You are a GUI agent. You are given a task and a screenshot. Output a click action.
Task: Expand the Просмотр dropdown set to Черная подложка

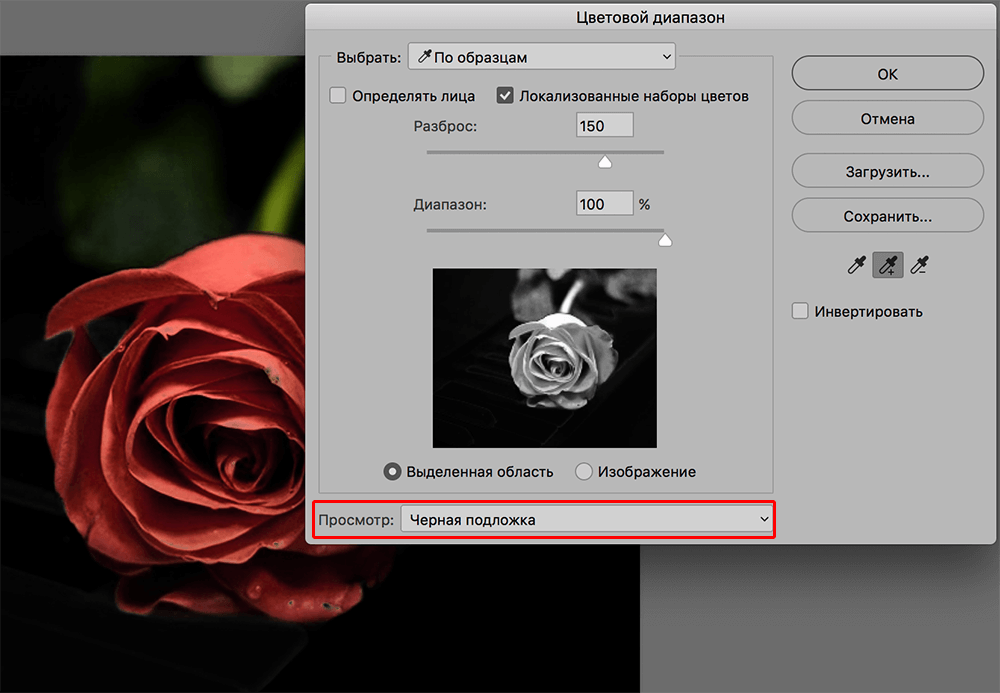pyautogui.click(x=587, y=519)
